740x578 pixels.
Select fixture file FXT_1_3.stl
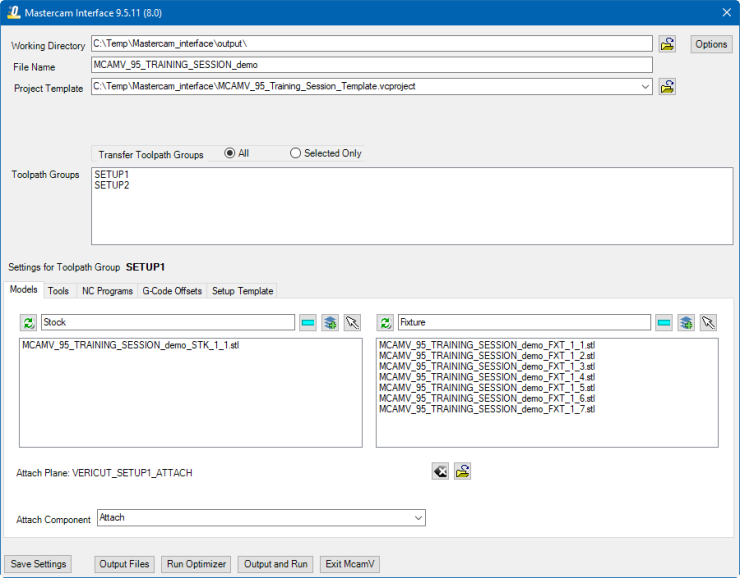(487, 367)
